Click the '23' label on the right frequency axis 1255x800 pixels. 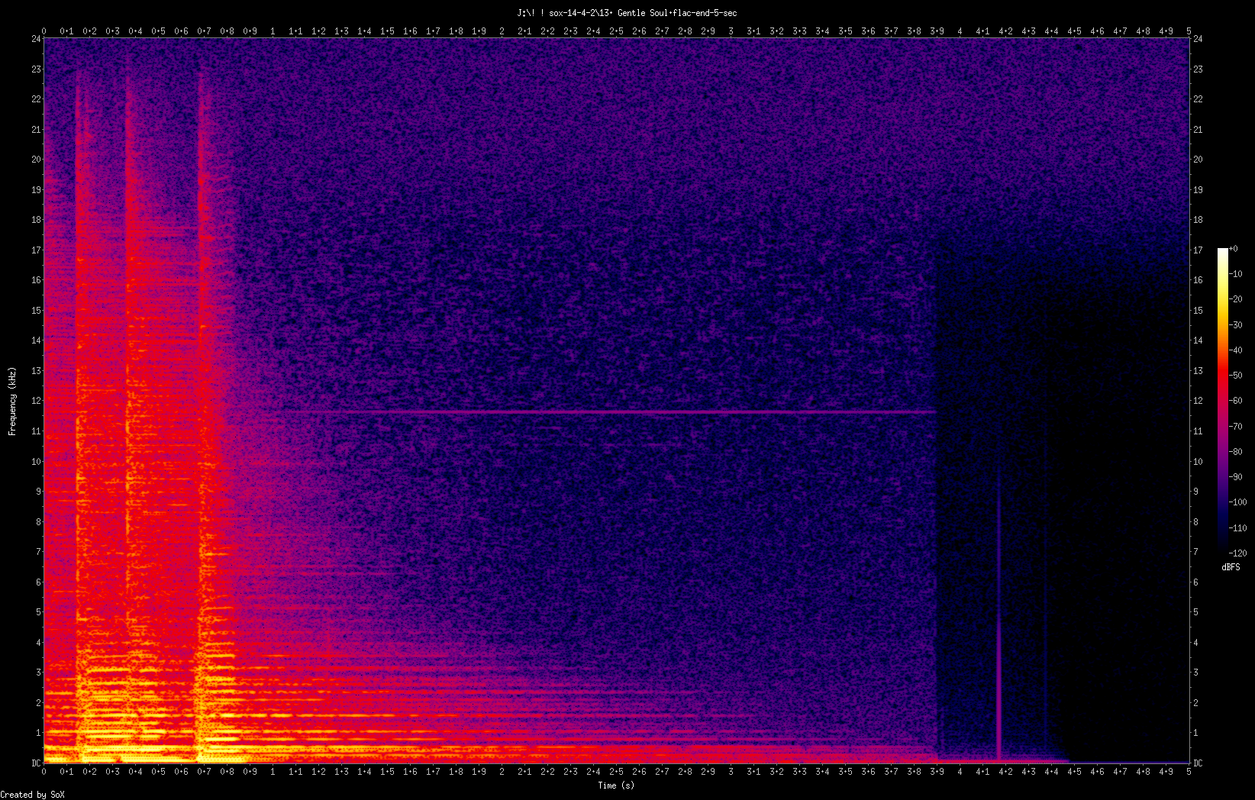click(1199, 69)
